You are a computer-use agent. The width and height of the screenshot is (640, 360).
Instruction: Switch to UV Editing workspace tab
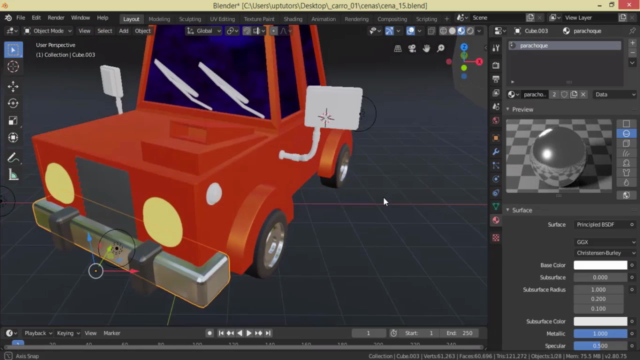click(222, 19)
